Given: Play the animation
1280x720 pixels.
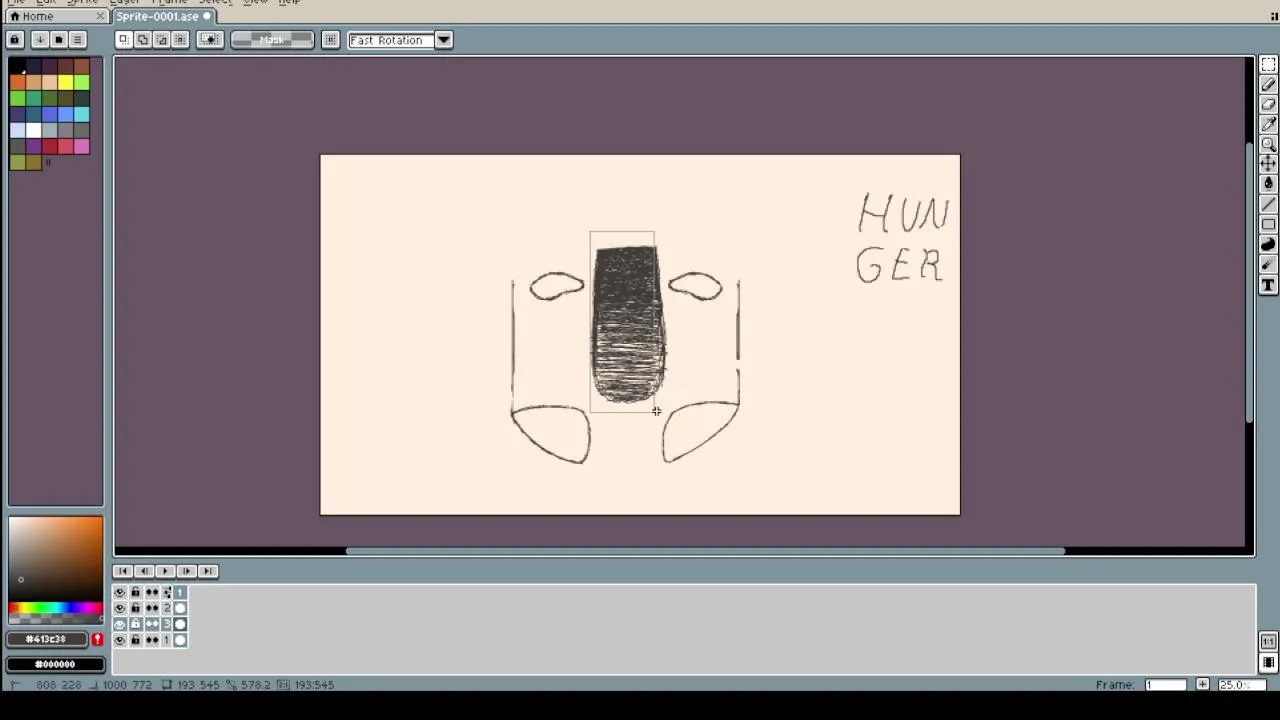Looking at the screenshot, I should click(165, 571).
